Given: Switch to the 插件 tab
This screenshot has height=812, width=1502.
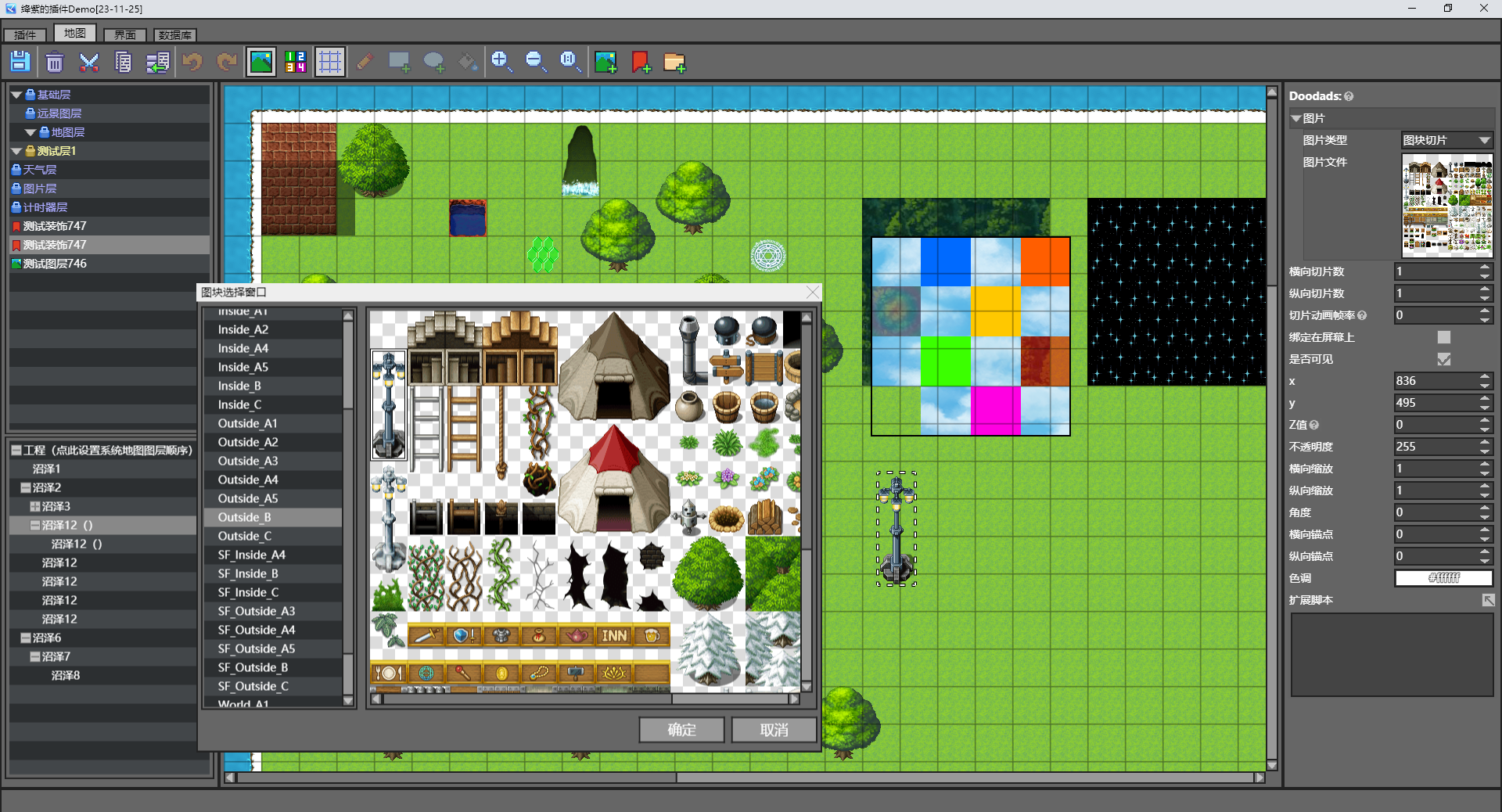Looking at the screenshot, I should tap(25, 34).
